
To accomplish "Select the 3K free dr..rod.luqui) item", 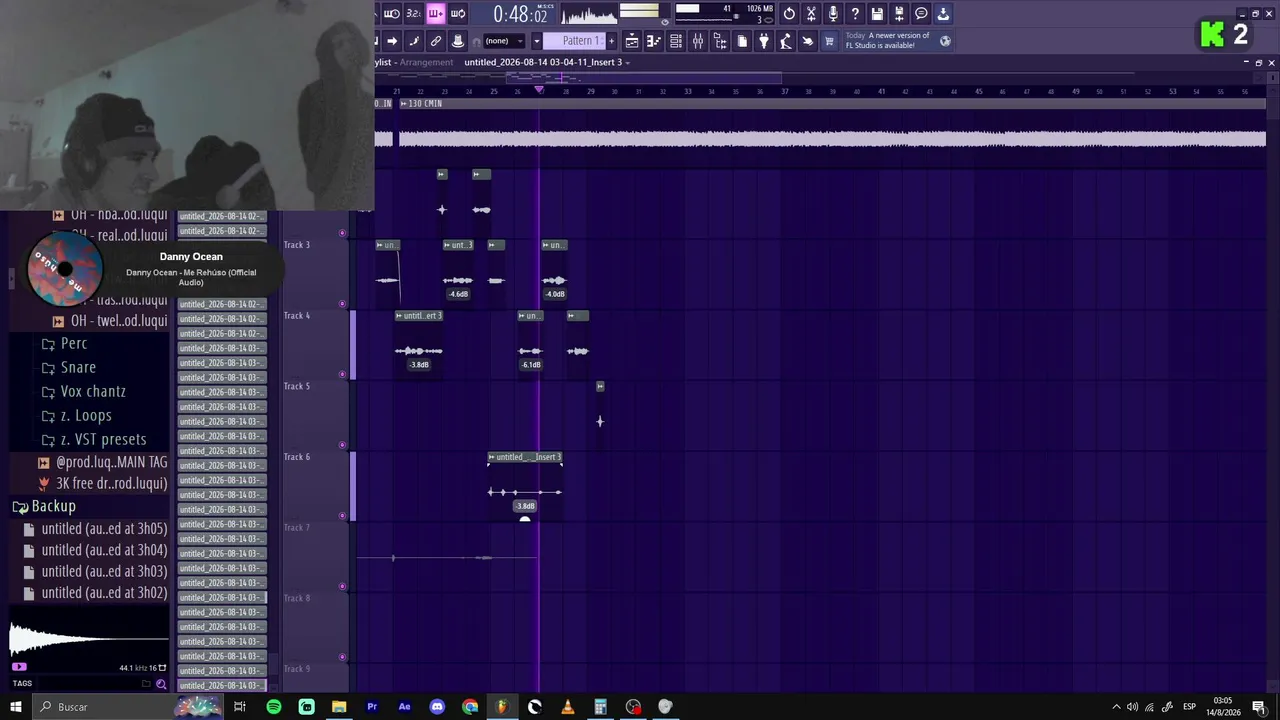I will (x=111, y=484).
